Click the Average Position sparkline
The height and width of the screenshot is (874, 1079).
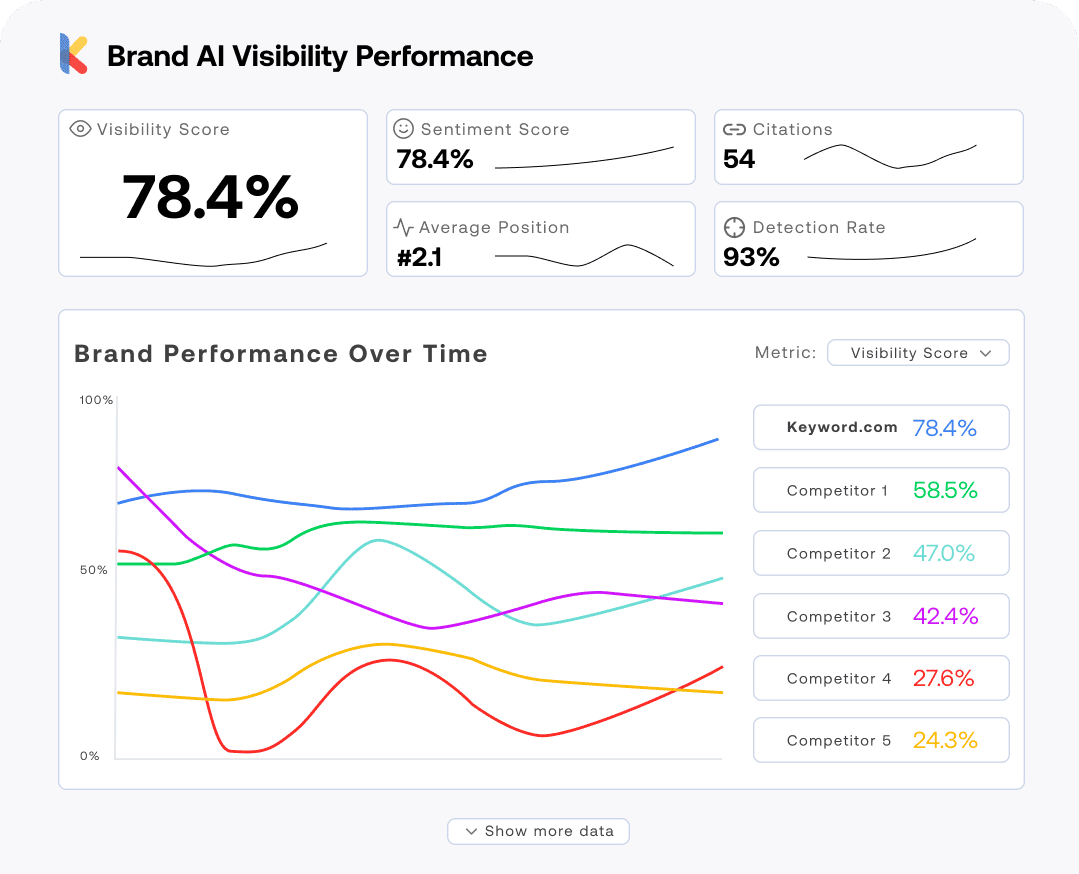pyautogui.click(x=584, y=256)
